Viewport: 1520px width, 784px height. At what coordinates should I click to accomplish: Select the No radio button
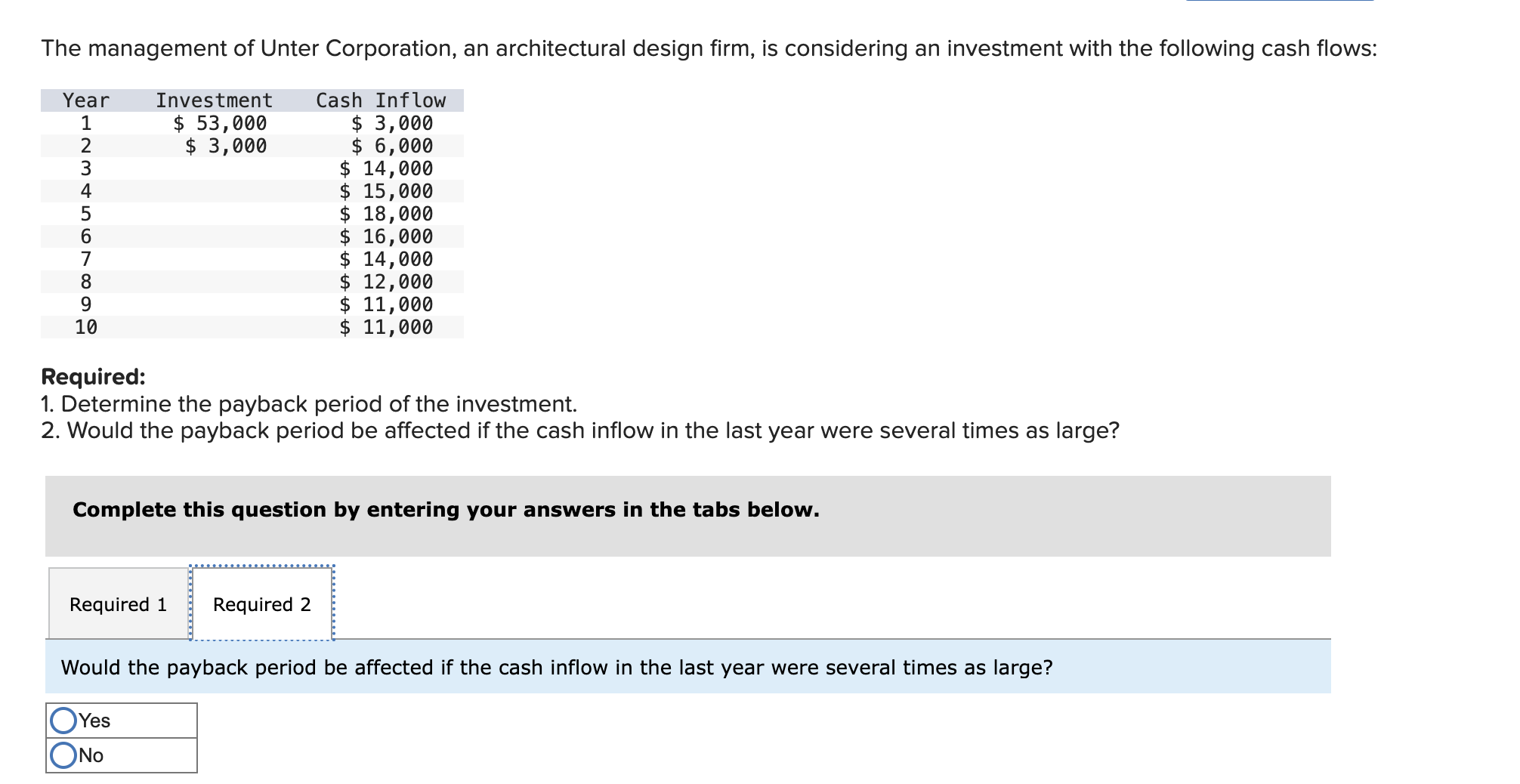pyautogui.click(x=64, y=756)
